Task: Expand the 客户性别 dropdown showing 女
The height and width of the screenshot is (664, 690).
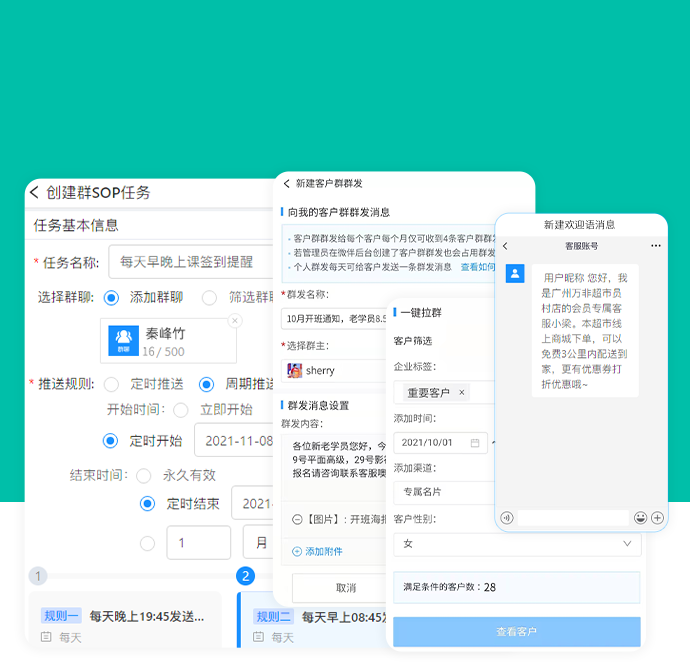Action: click(x=516, y=544)
